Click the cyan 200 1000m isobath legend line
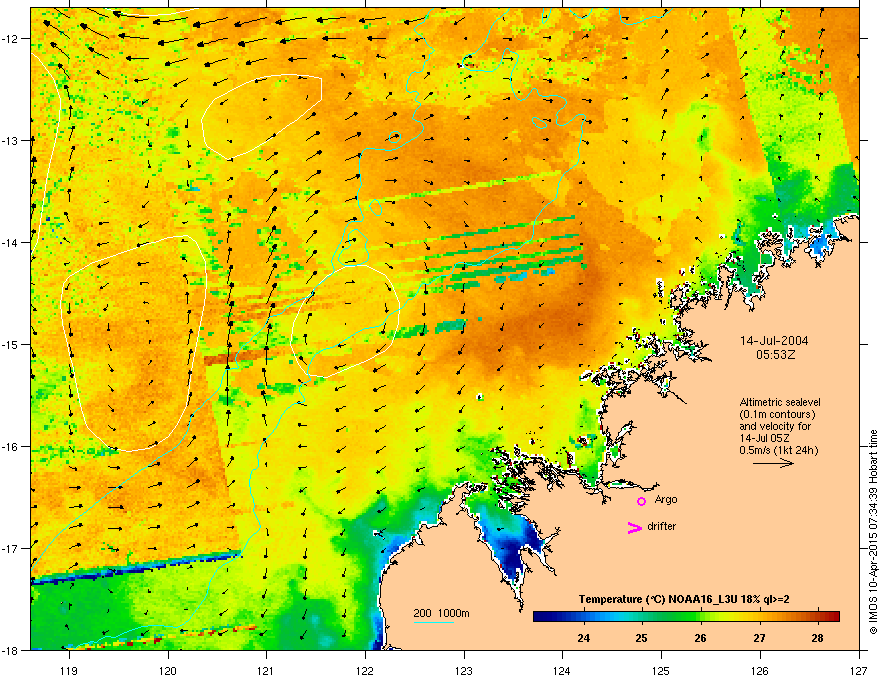880x680 pixels. (434, 622)
